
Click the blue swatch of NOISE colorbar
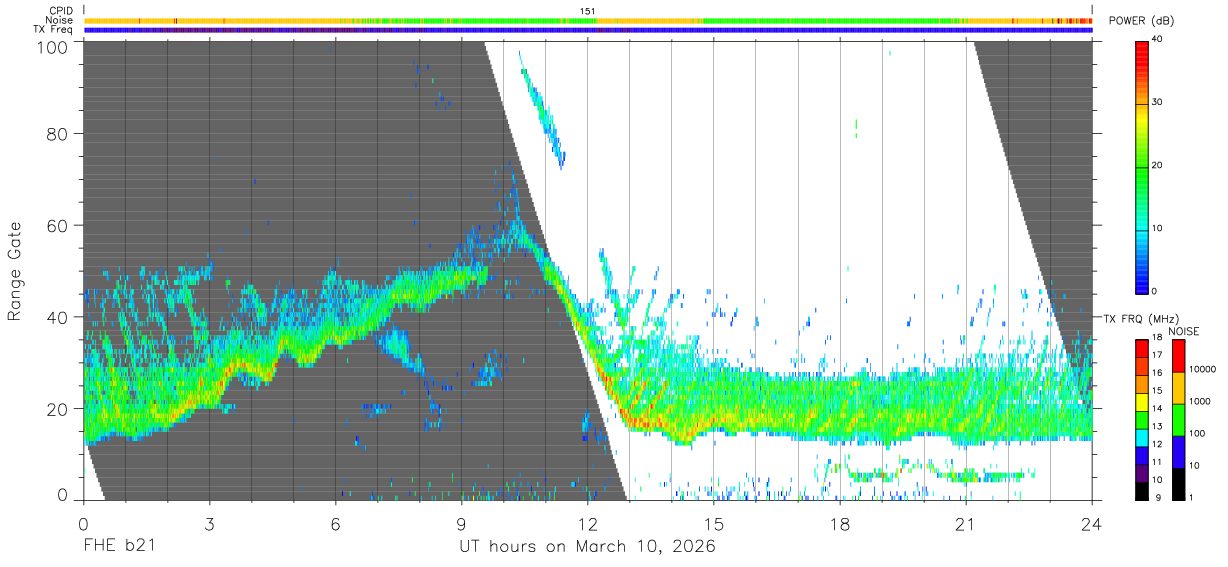(x=1178, y=452)
